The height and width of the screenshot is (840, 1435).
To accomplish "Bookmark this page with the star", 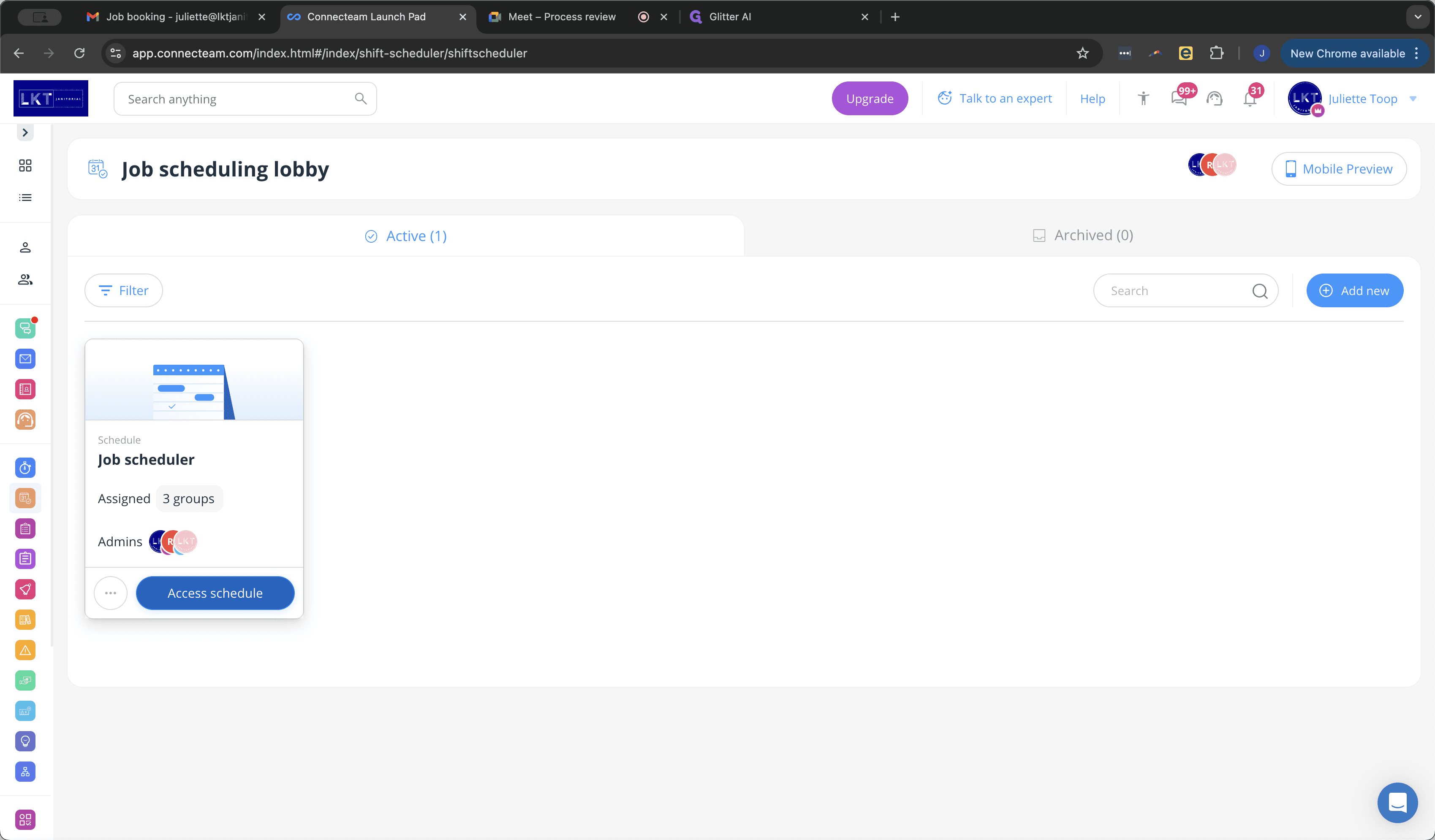I will point(1082,53).
